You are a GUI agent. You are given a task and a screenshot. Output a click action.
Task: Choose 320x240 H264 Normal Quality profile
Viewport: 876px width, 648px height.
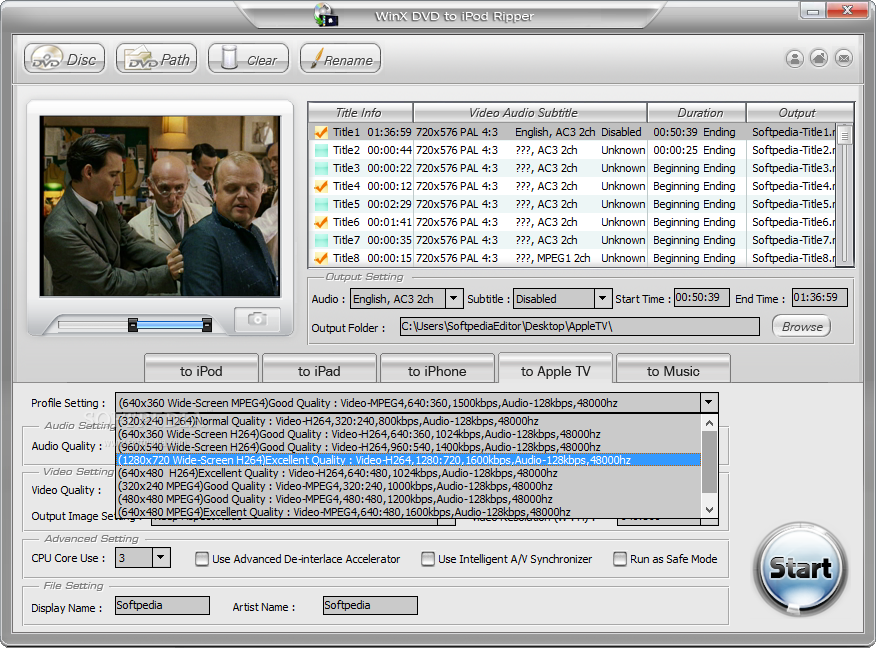pos(408,421)
